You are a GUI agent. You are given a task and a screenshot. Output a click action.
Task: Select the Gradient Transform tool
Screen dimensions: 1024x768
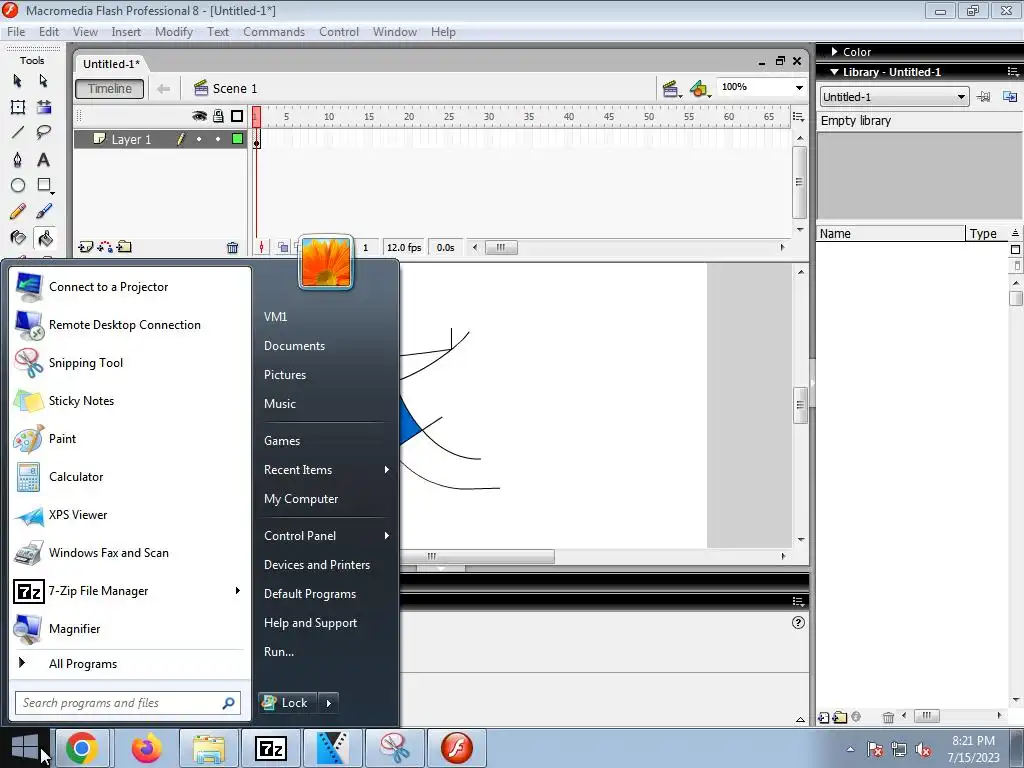(x=44, y=107)
